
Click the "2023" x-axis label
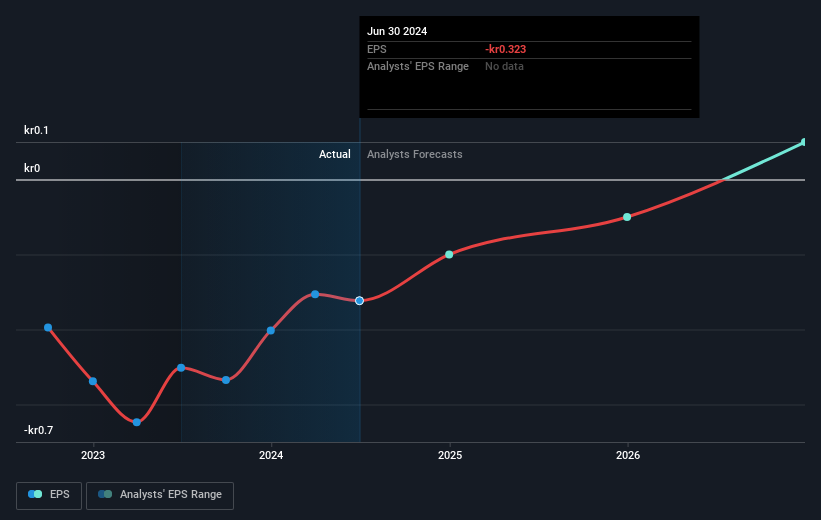coord(93,455)
